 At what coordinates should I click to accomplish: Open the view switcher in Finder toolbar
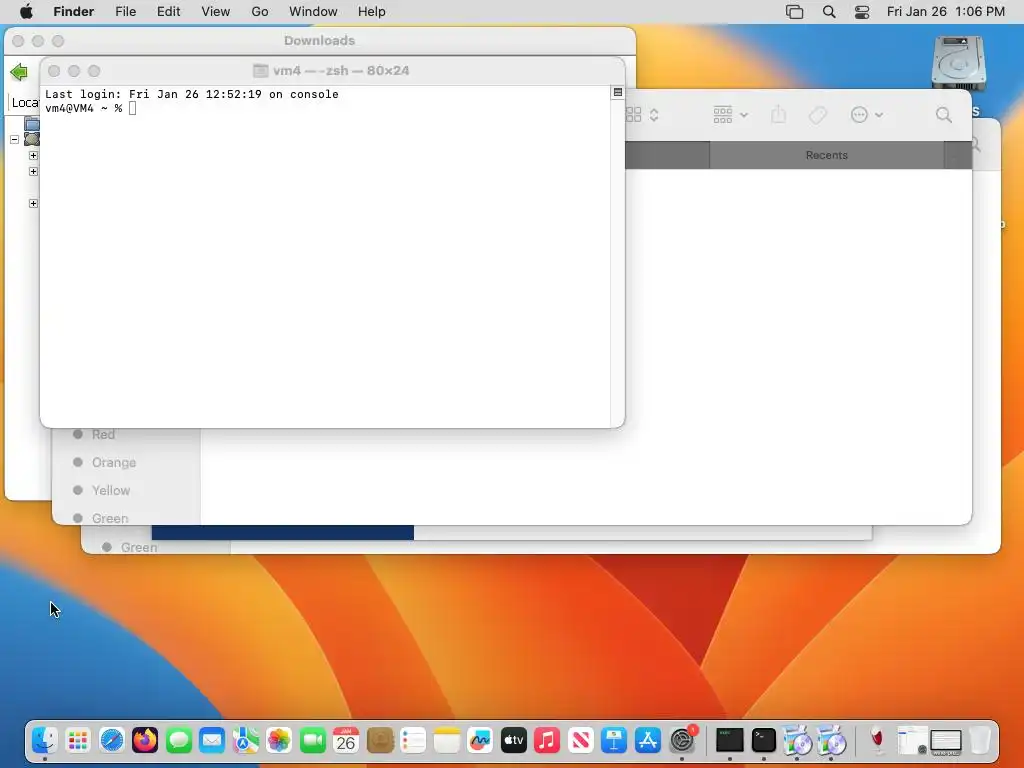(x=643, y=115)
